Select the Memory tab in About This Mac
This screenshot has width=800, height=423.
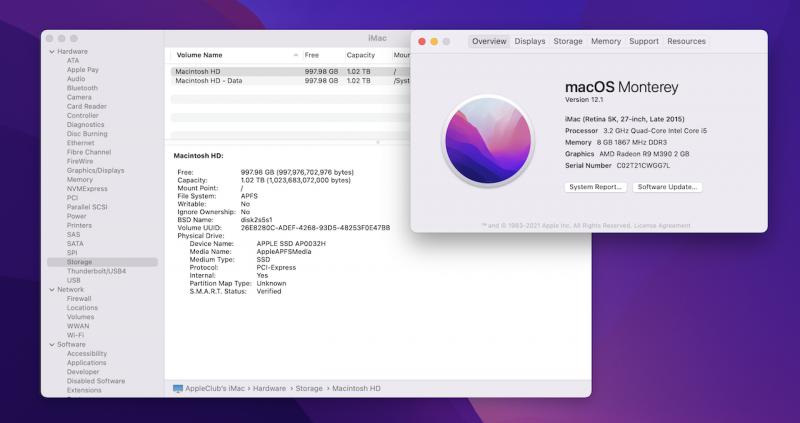(606, 41)
